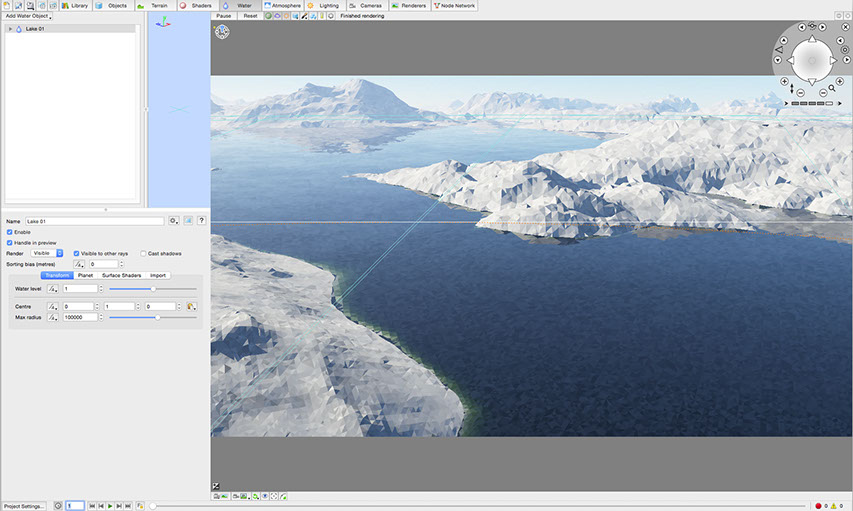This screenshot has height=511, width=853.
Task: Expand the Lake 01 tree item
Action: (x=10, y=29)
